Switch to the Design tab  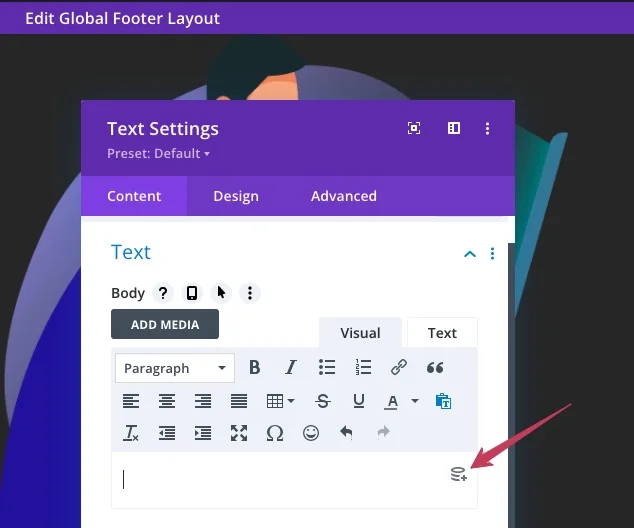[236, 196]
